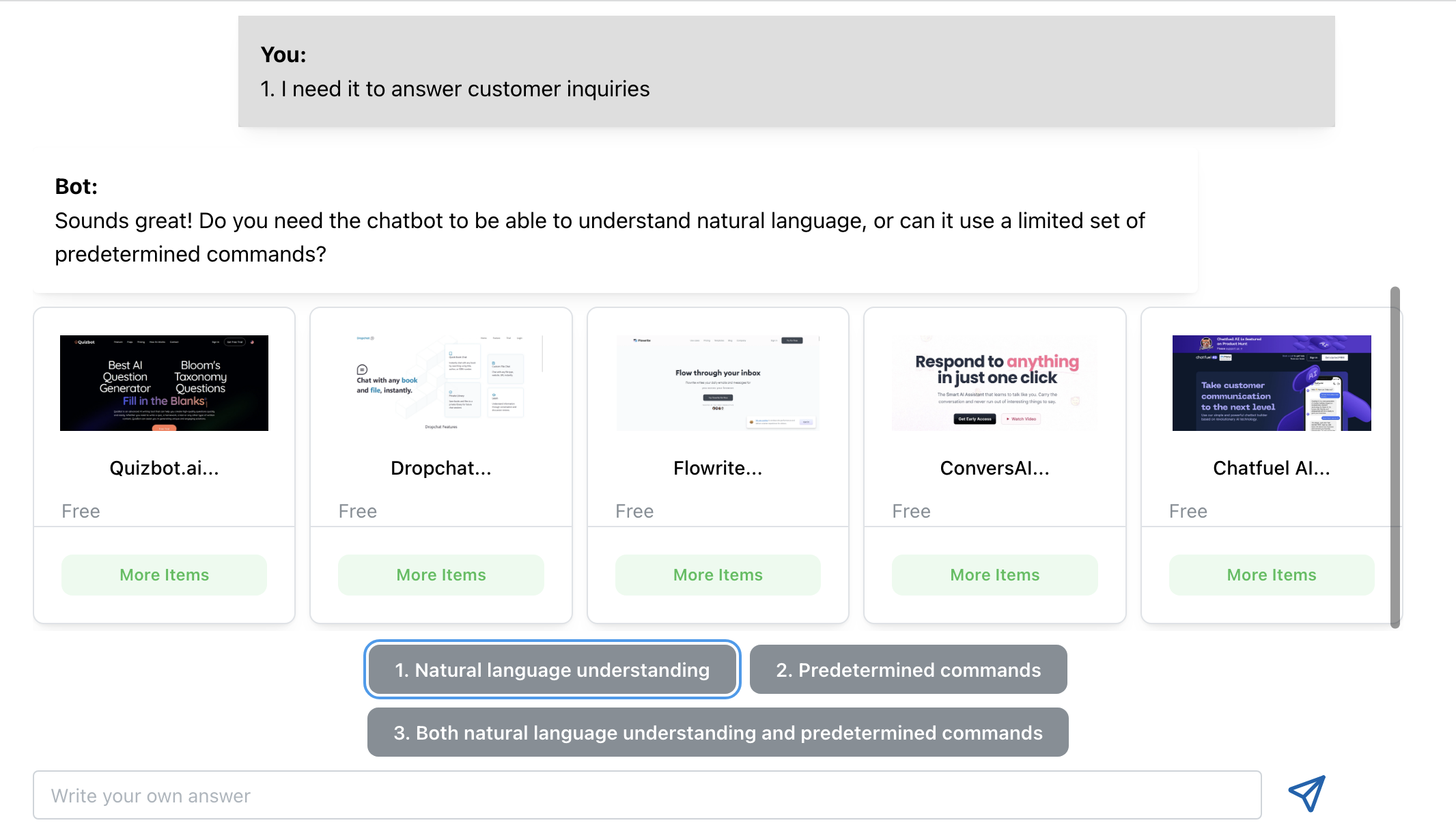Click the Free label on Quizbot.ai card
This screenshot has width=1456, height=840.
tap(81, 512)
